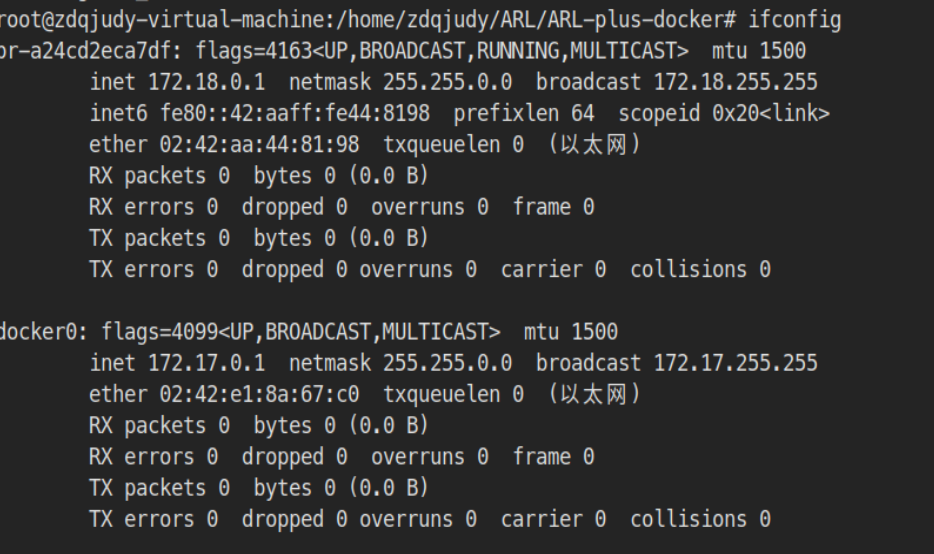934x554 pixels.
Task: Click docker0 mtu 1500 value
Action: 571,332
